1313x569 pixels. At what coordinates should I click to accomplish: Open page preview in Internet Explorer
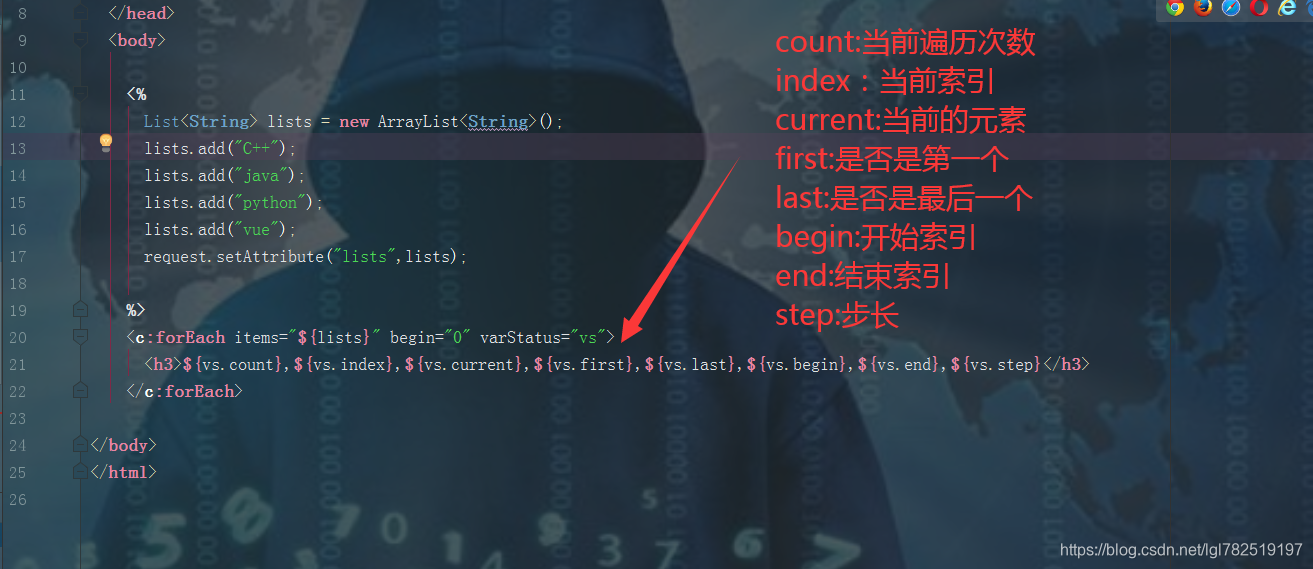point(1287,8)
